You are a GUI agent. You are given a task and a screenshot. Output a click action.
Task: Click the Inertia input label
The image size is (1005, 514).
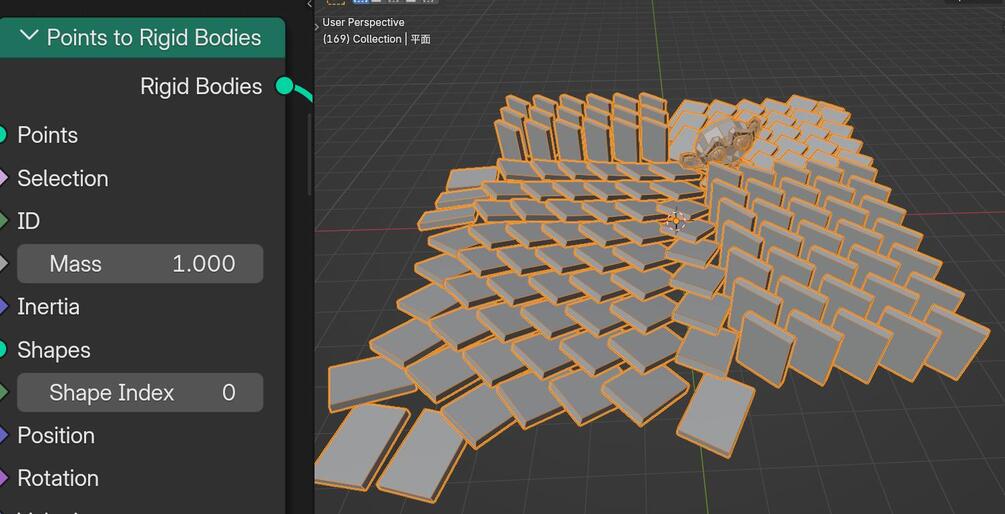pos(48,306)
